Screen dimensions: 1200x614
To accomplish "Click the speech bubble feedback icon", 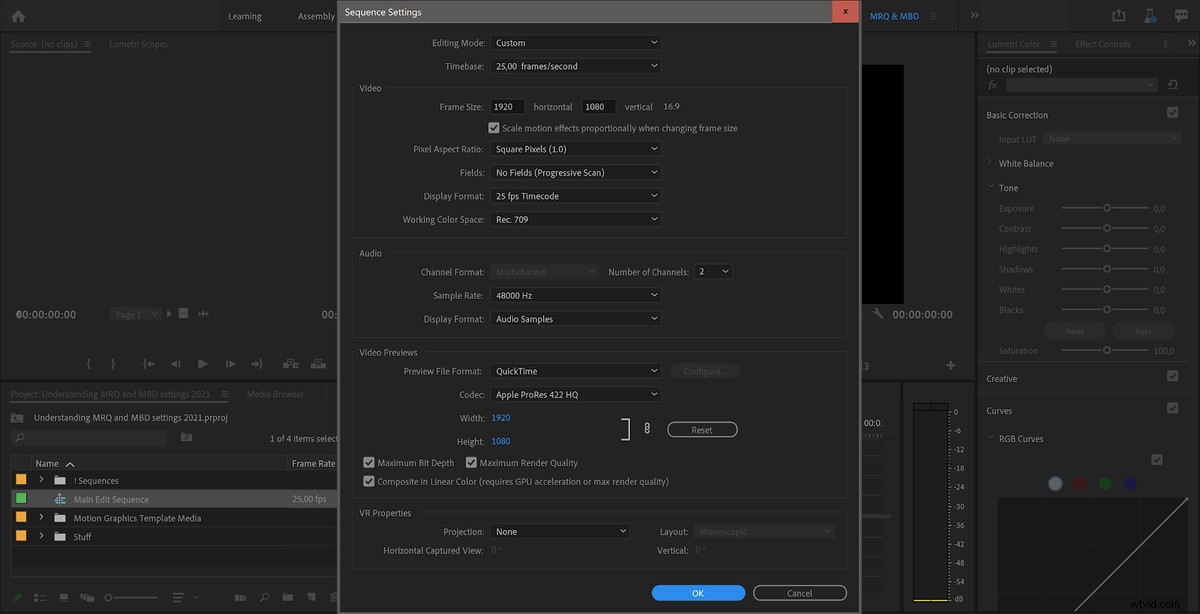I will (1180, 15).
